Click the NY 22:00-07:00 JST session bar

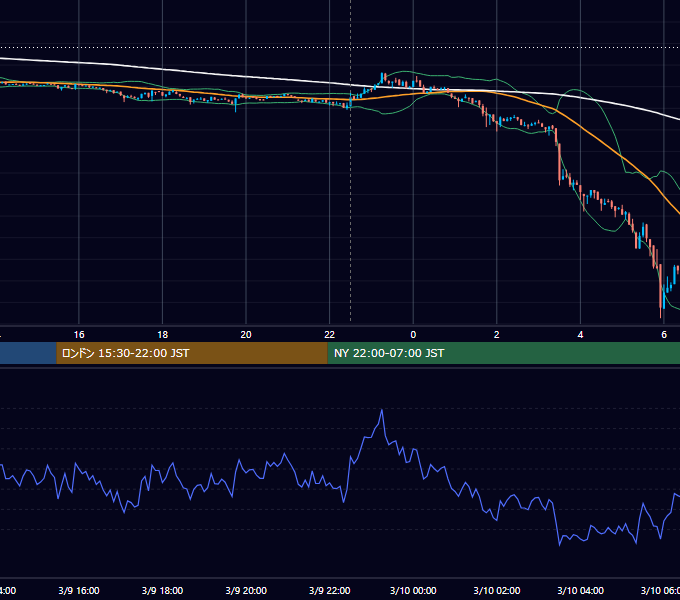pyautogui.click(x=503, y=353)
